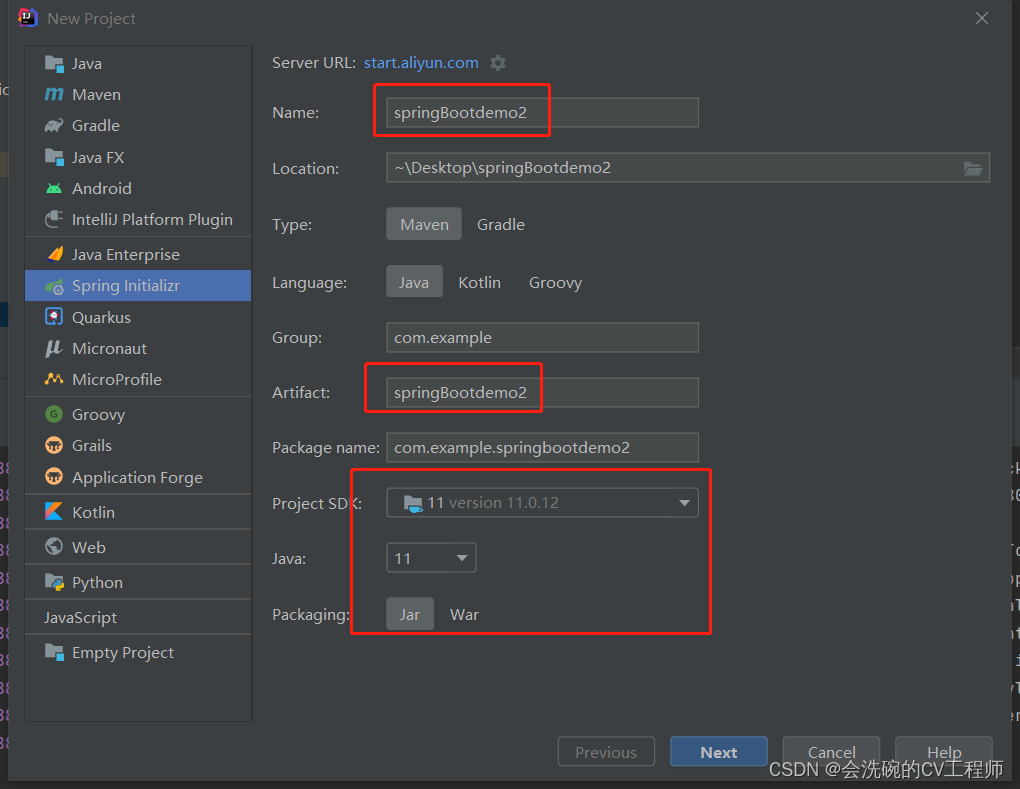This screenshot has width=1020, height=789.
Task: Select Empty Project in the sidebar
Action: [x=138, y=652]
